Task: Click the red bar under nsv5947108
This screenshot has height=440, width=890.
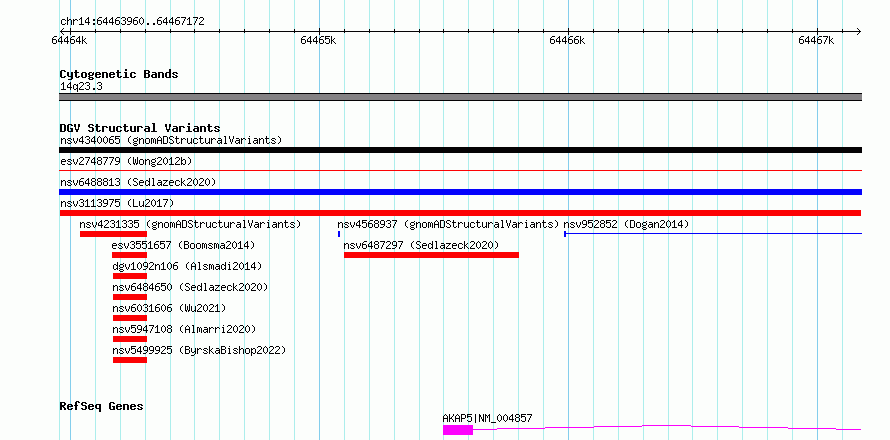Action: tap(130, 339)
